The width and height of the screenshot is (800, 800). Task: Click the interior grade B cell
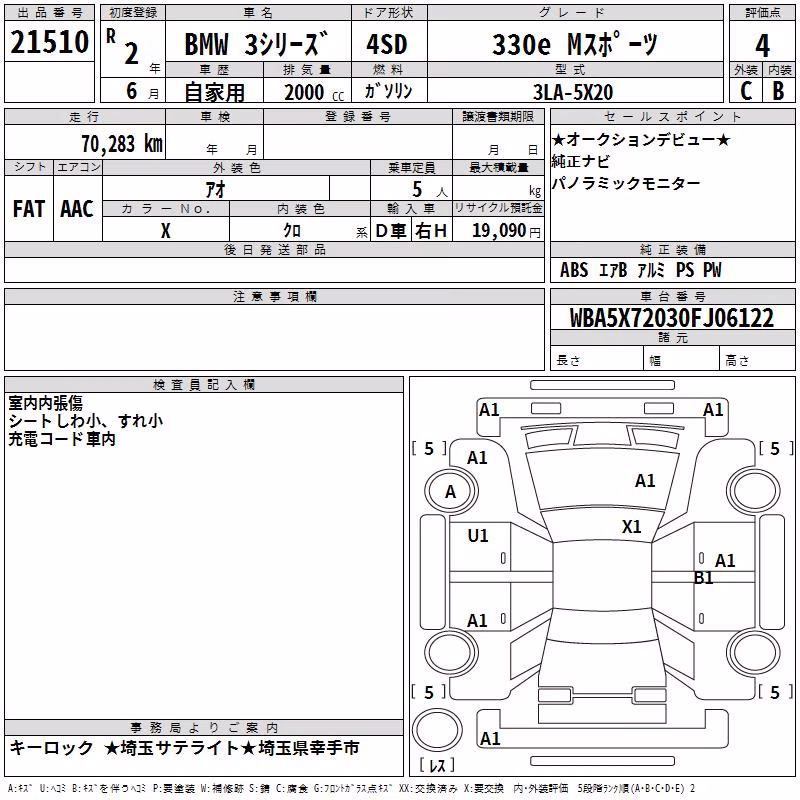[x=779, y=91]
